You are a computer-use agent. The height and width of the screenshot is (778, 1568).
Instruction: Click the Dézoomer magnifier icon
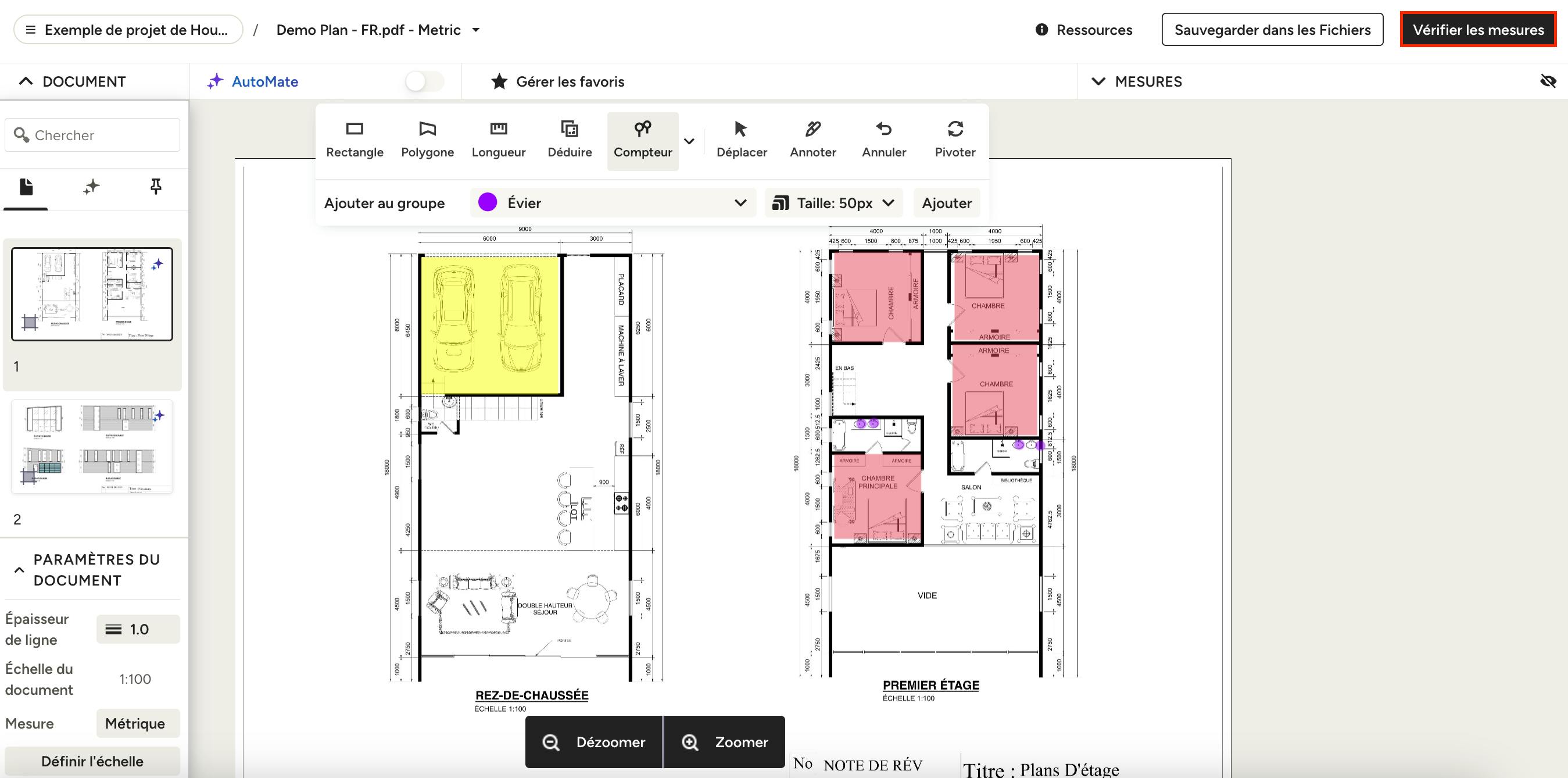pyautogui.click(x=551, y=742)
